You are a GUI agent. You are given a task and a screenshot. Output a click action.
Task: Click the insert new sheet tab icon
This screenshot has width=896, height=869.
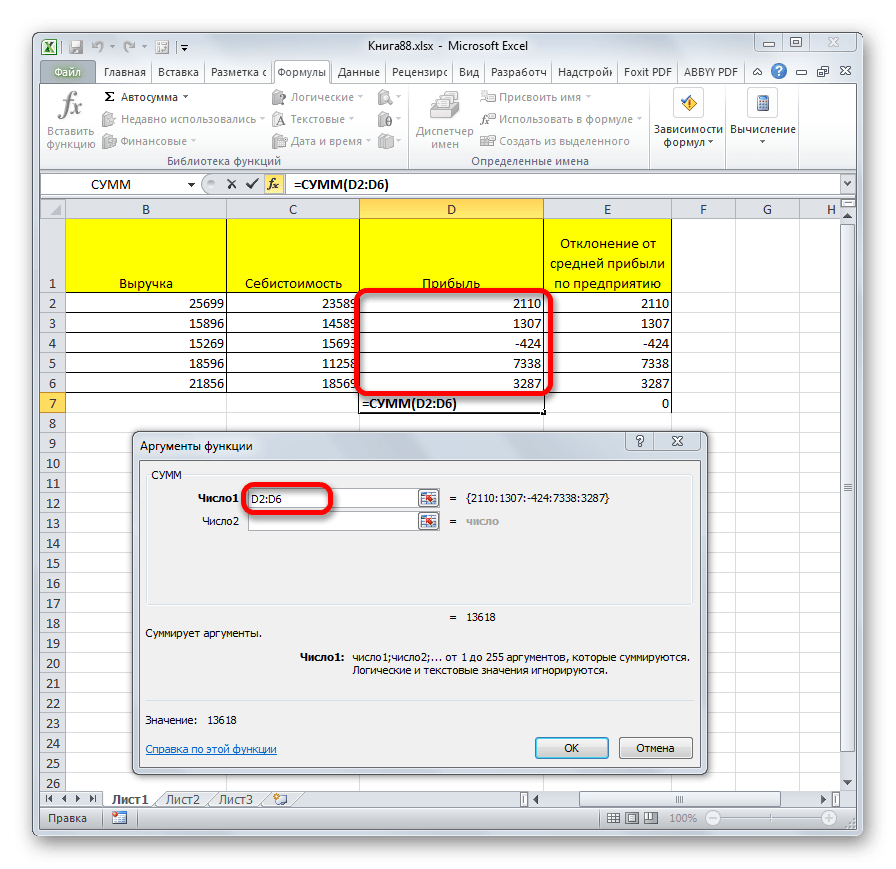pos(280,799)
